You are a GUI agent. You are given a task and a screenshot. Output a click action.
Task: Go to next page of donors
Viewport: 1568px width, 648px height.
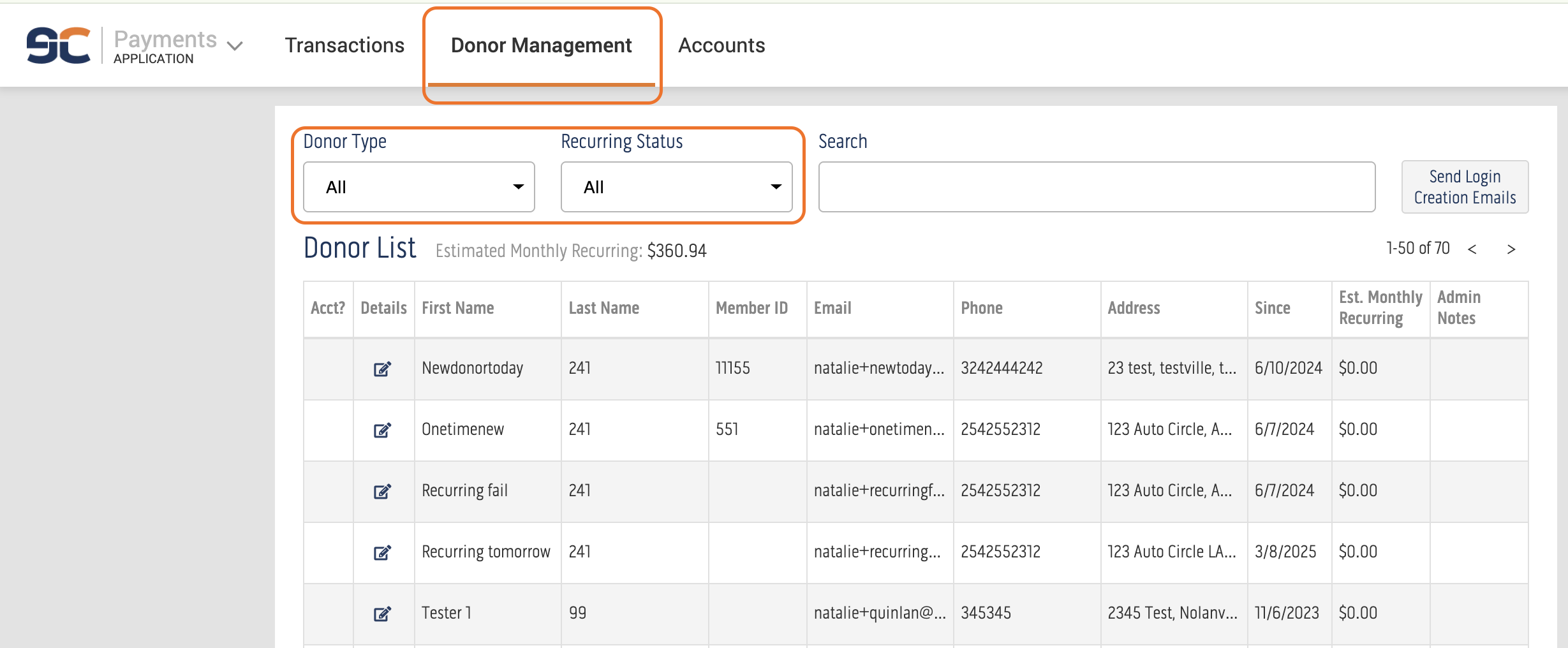point(1511,249)
